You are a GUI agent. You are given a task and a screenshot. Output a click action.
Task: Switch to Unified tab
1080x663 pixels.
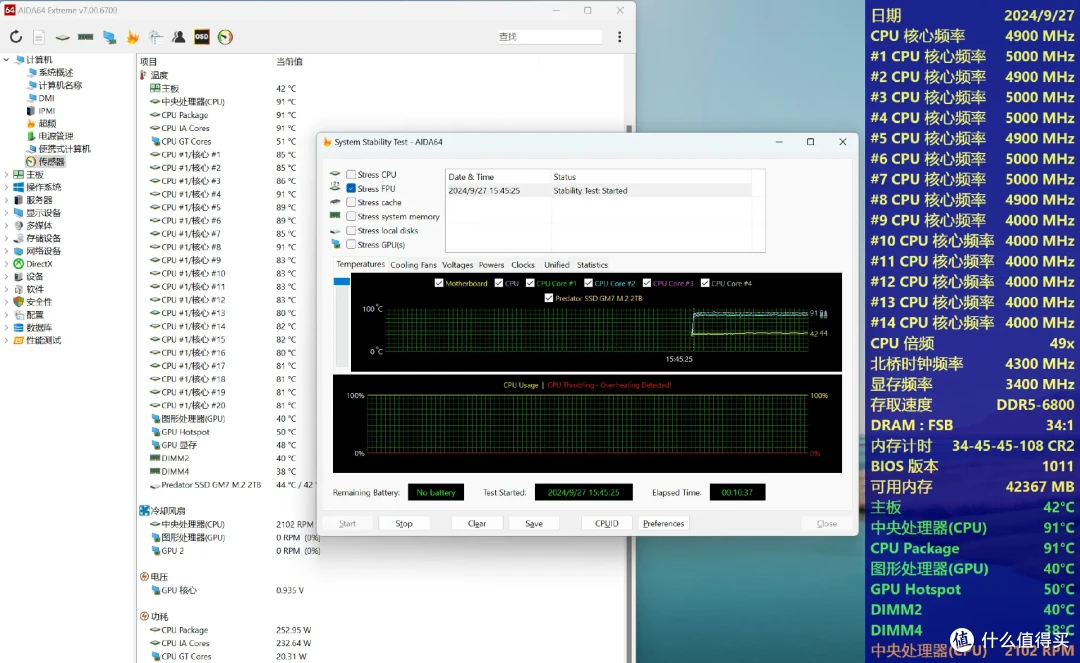(557, 265)
